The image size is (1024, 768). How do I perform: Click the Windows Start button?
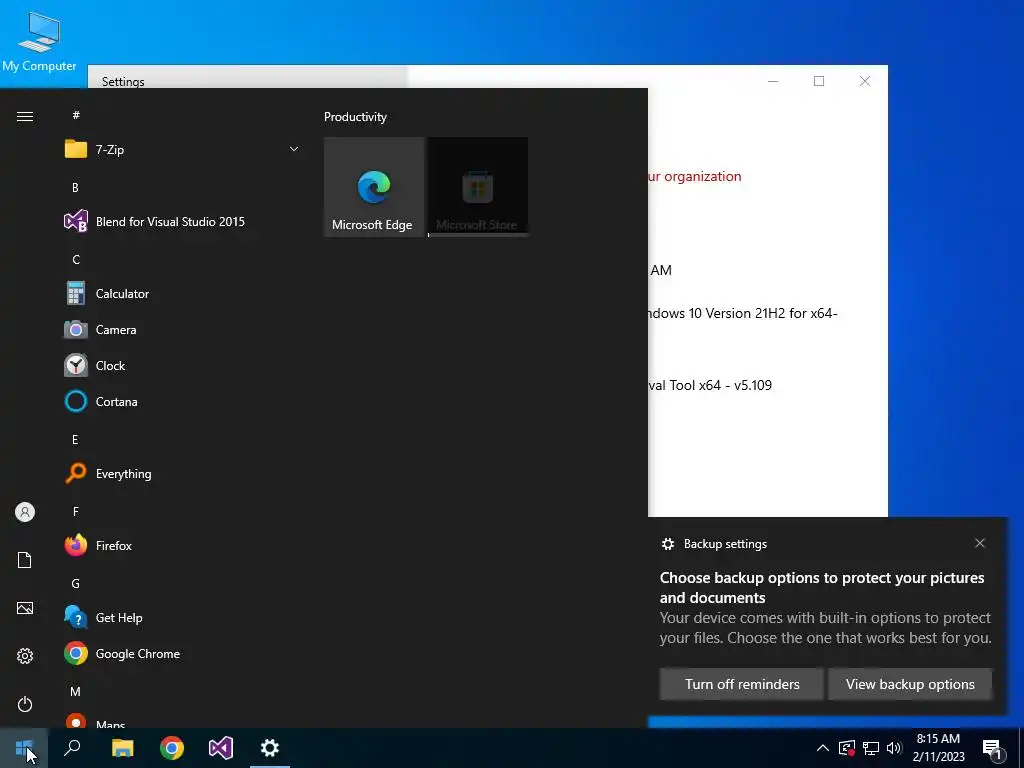pos(24,748)
